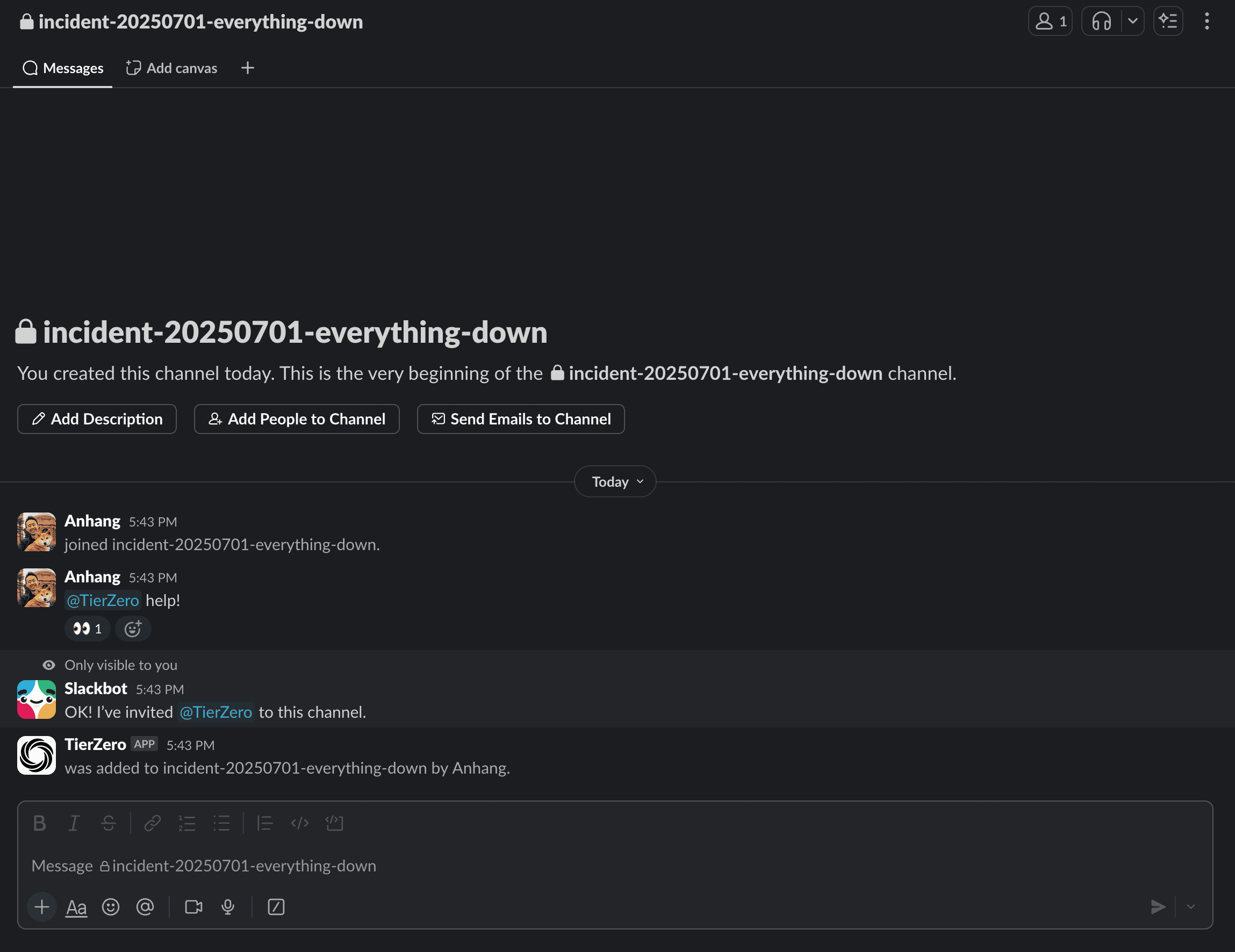
Task: Toggle bold formatting
Action: pyautogui.click(x=40, y=823)
